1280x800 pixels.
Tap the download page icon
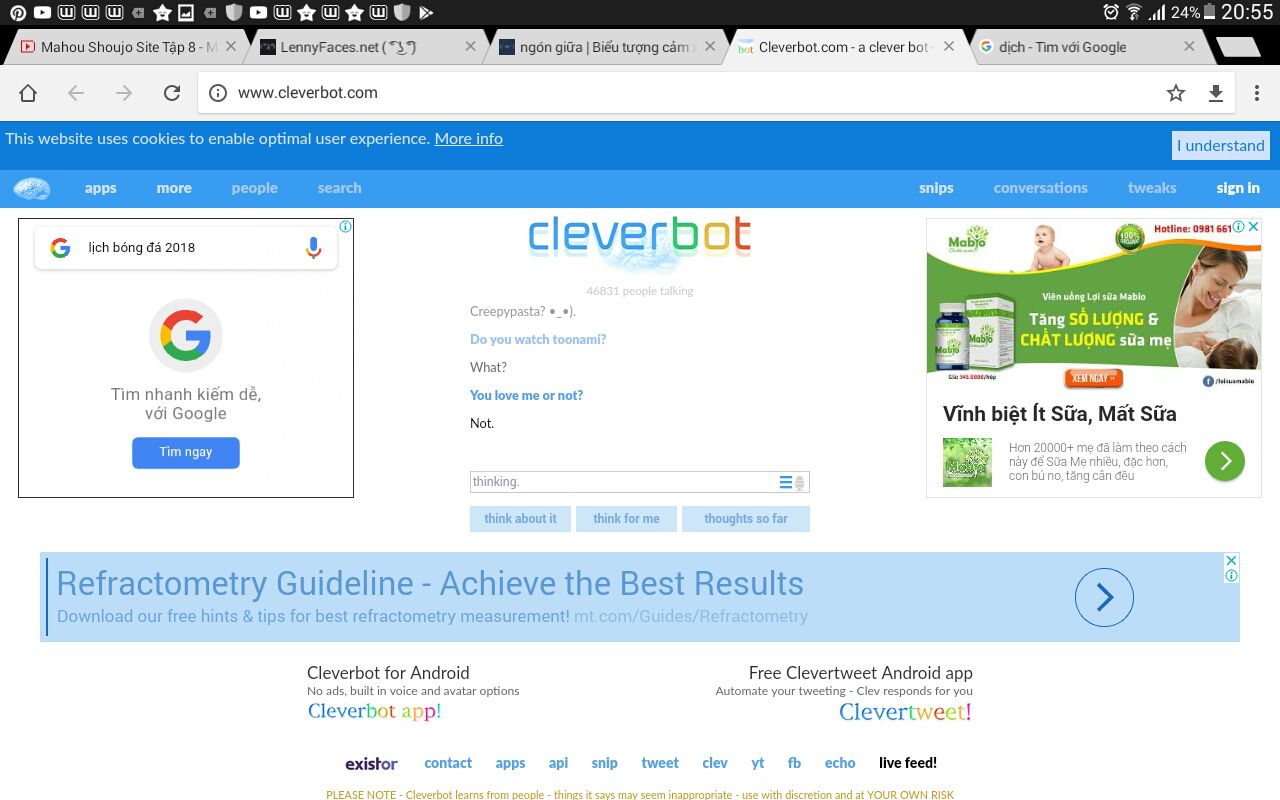(x=1216, y=93)
